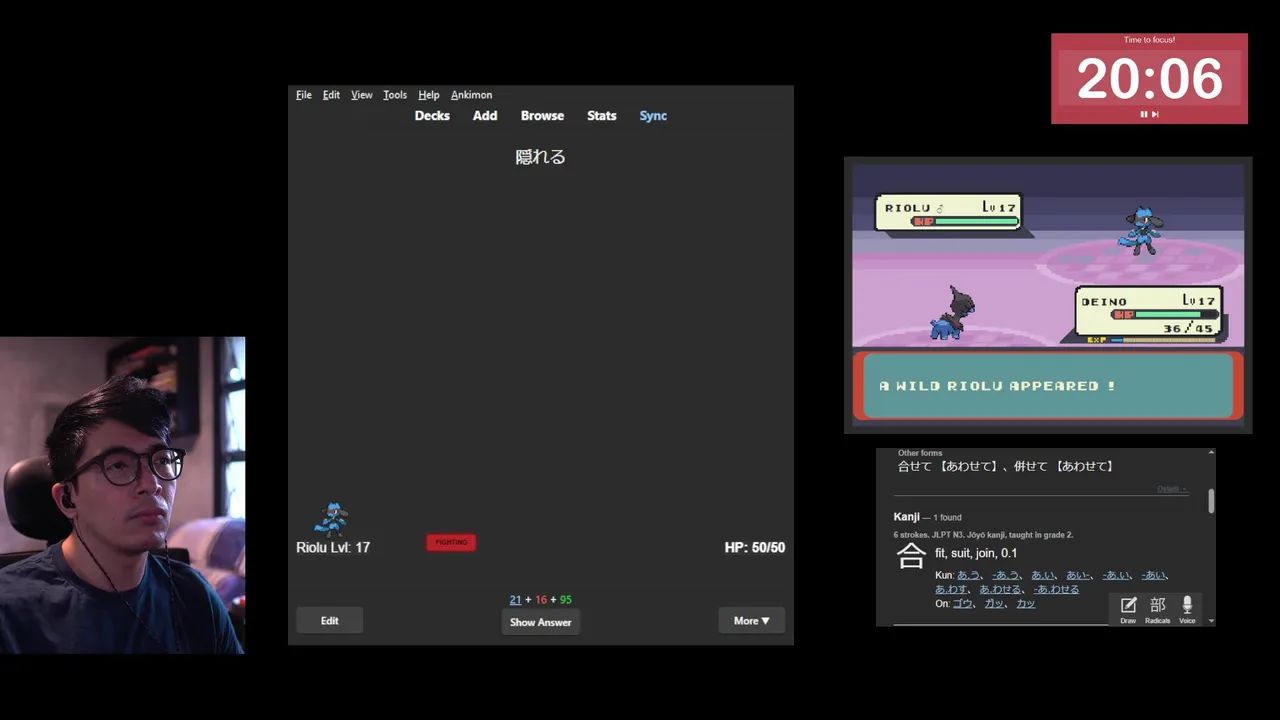Click the wild RIOLU Lv17 status box
Image resolution: width=1280 pixels, height=720 pixels.
pyautogui.click(x=948, y=211)
